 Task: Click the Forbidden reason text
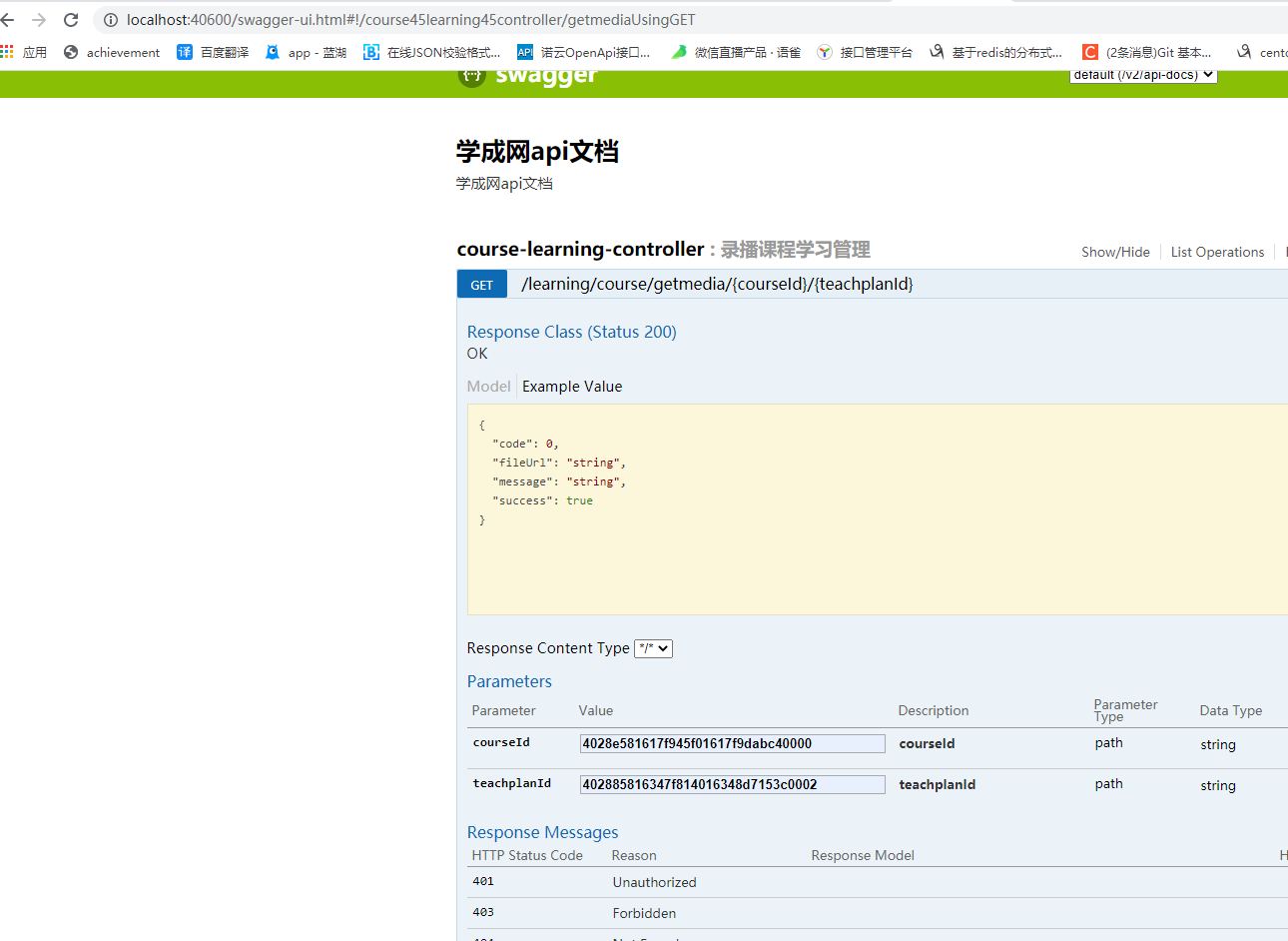(645, 913)
